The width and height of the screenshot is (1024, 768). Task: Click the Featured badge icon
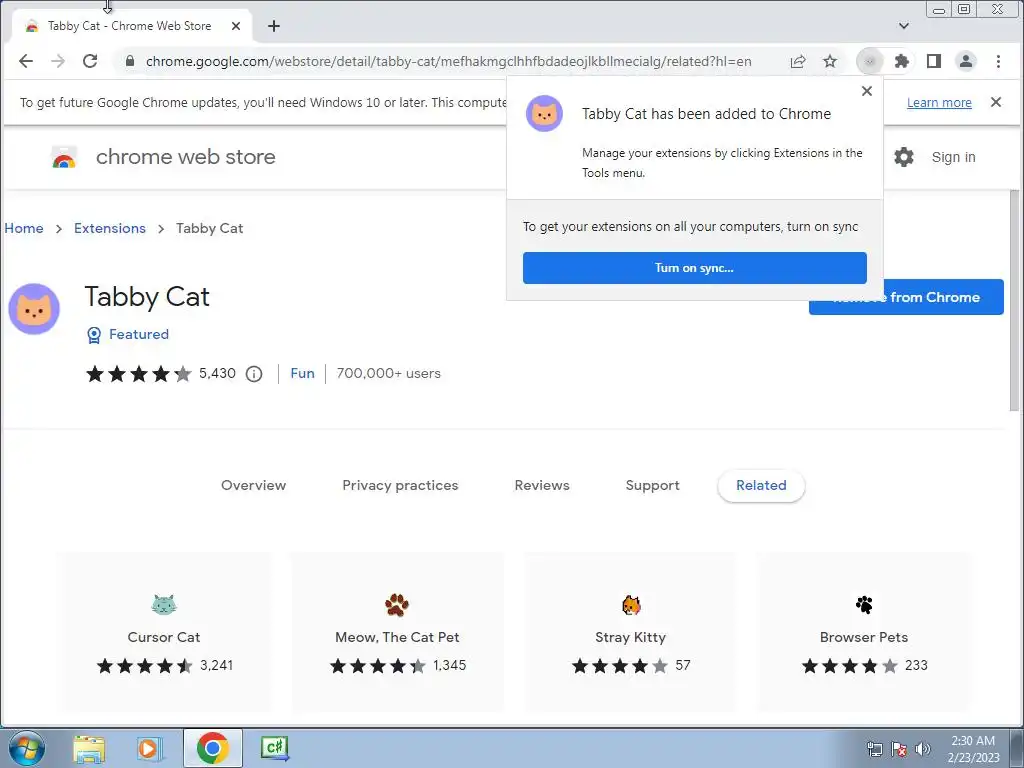pyautogui.click(x=94, y=335)
